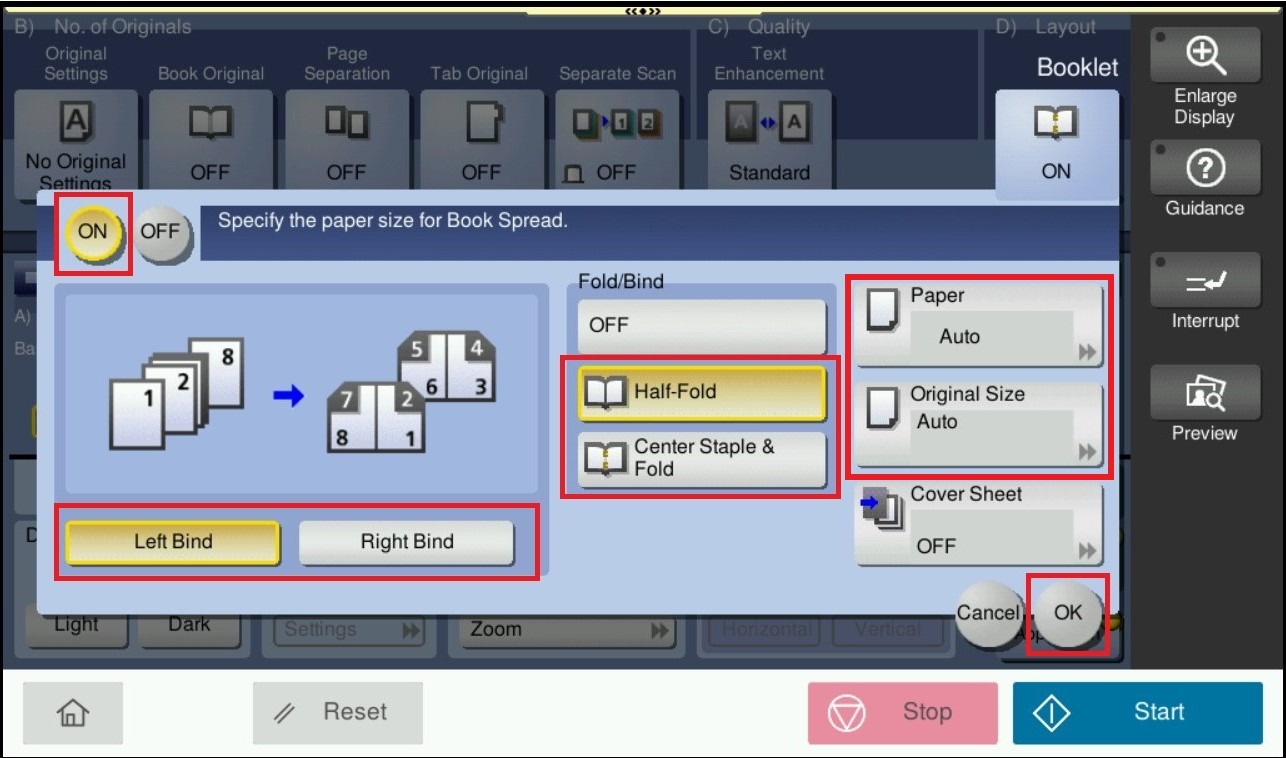
Task: Tap the Home icon button
Action: [73, 712]
